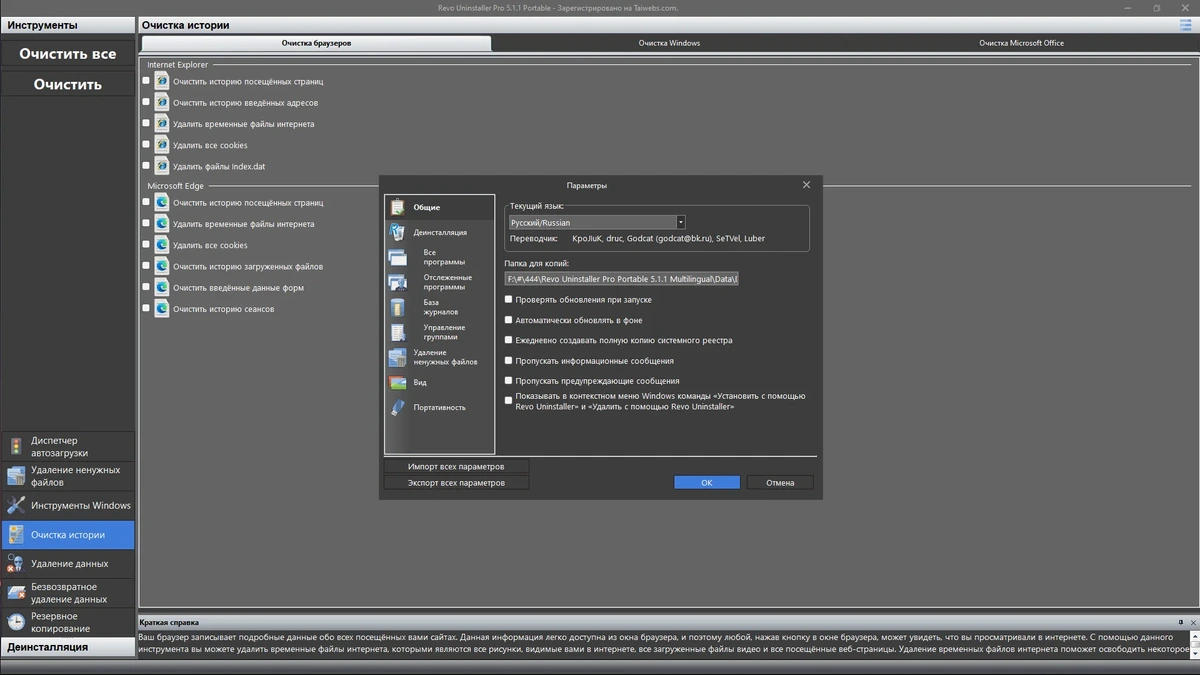Open the Все программы category icon
1200x675 pixels.
pos(398,257)
